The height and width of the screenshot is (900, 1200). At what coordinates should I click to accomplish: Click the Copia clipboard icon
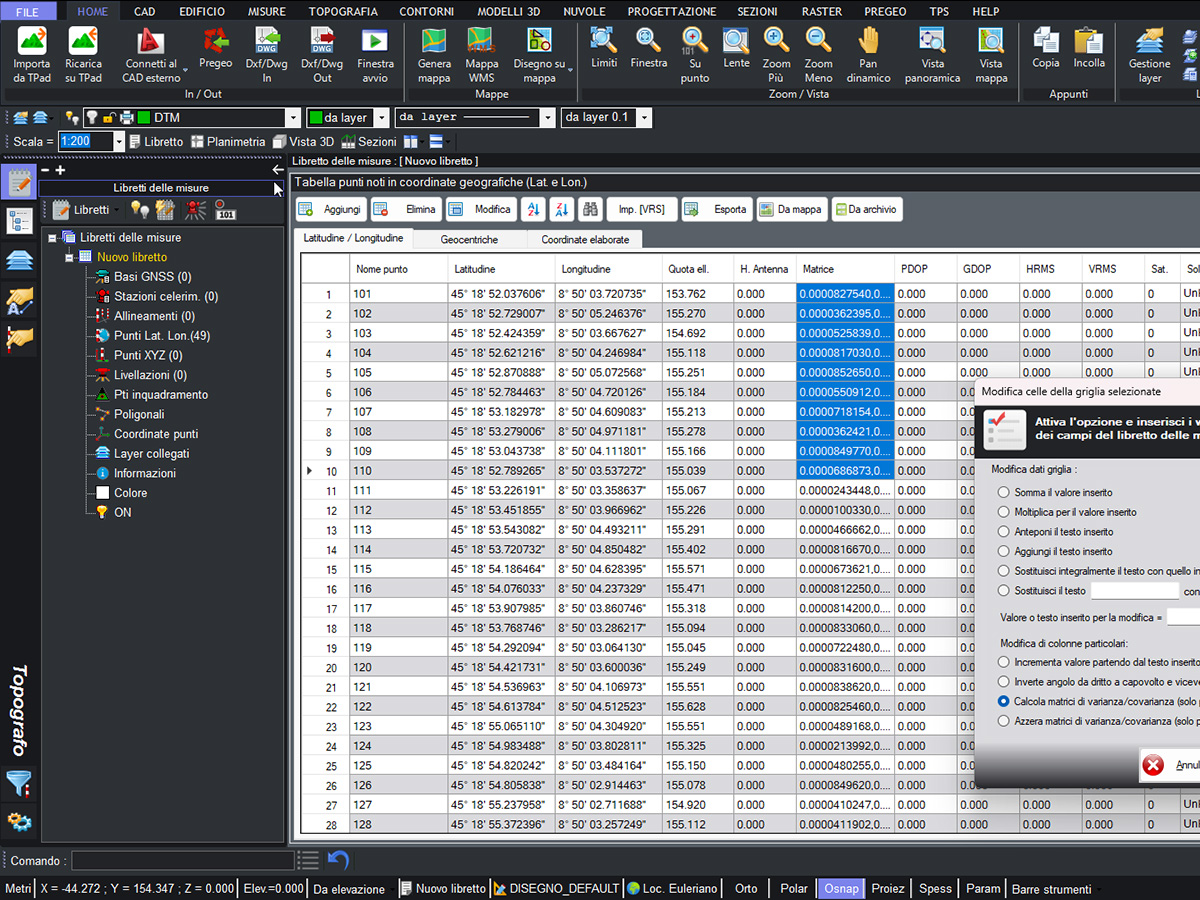(x=1046, y=48)
